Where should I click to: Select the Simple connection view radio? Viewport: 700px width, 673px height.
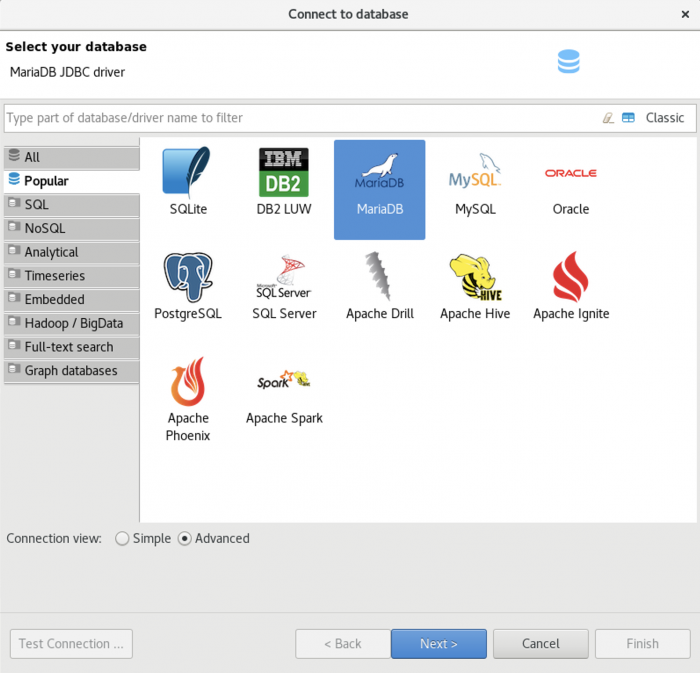click(x=122, y=538)
